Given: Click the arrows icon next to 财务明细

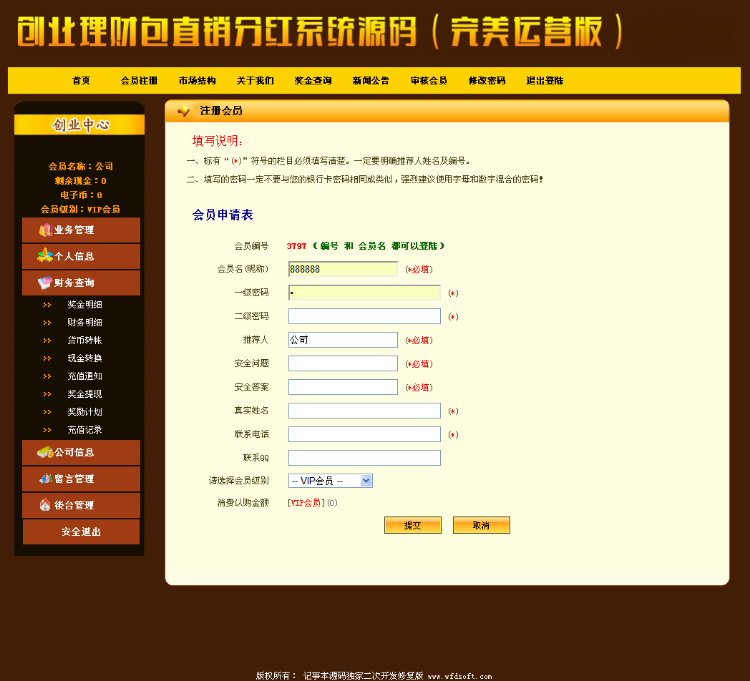Looking at the screenshot, I should tap(47, 322).
